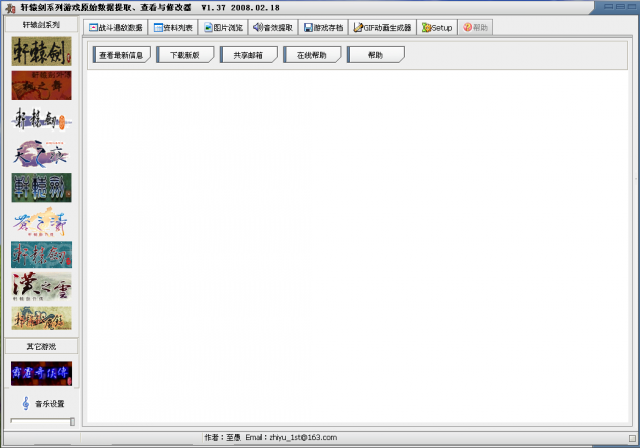640x448 pixels.
Task: Open the 图片浏览 tab
Action: [223, 27]
